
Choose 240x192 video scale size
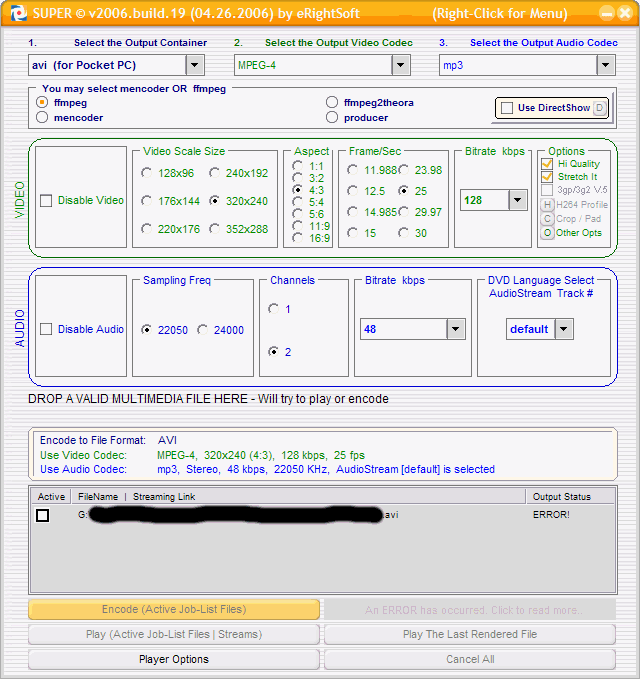214,173
